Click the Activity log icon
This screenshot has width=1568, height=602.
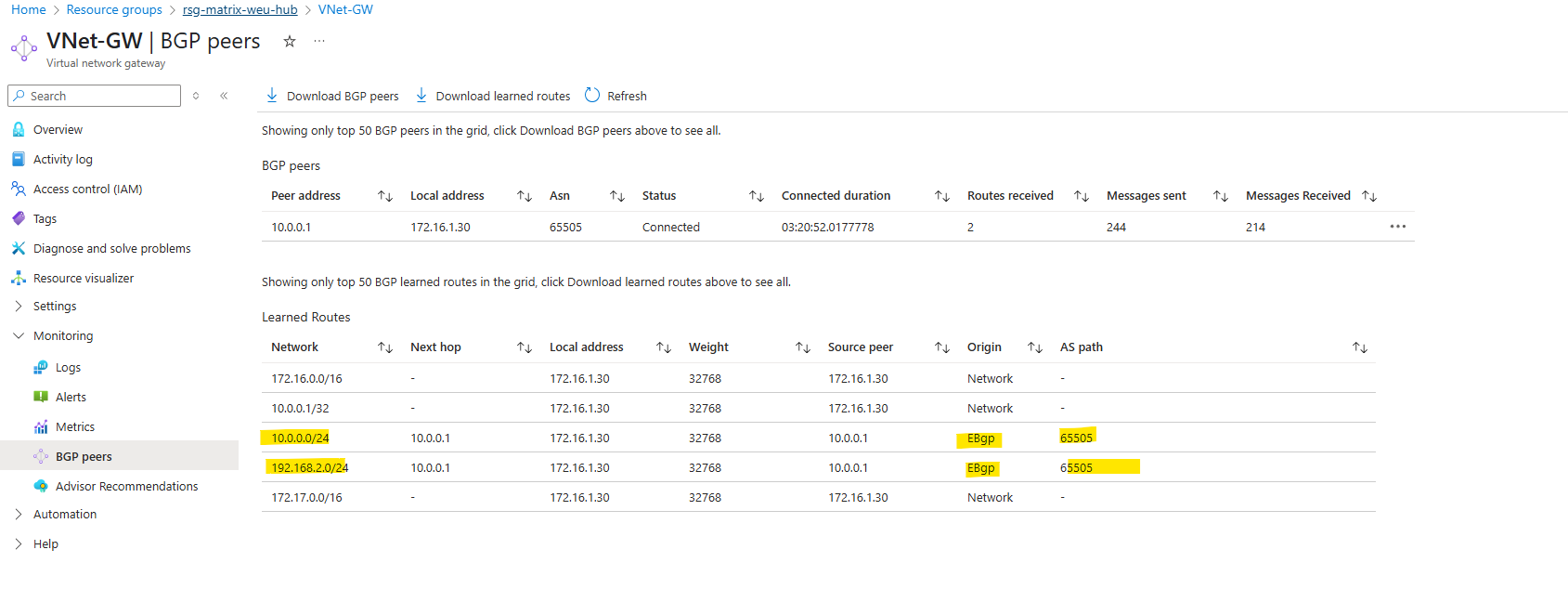point(19,159)
